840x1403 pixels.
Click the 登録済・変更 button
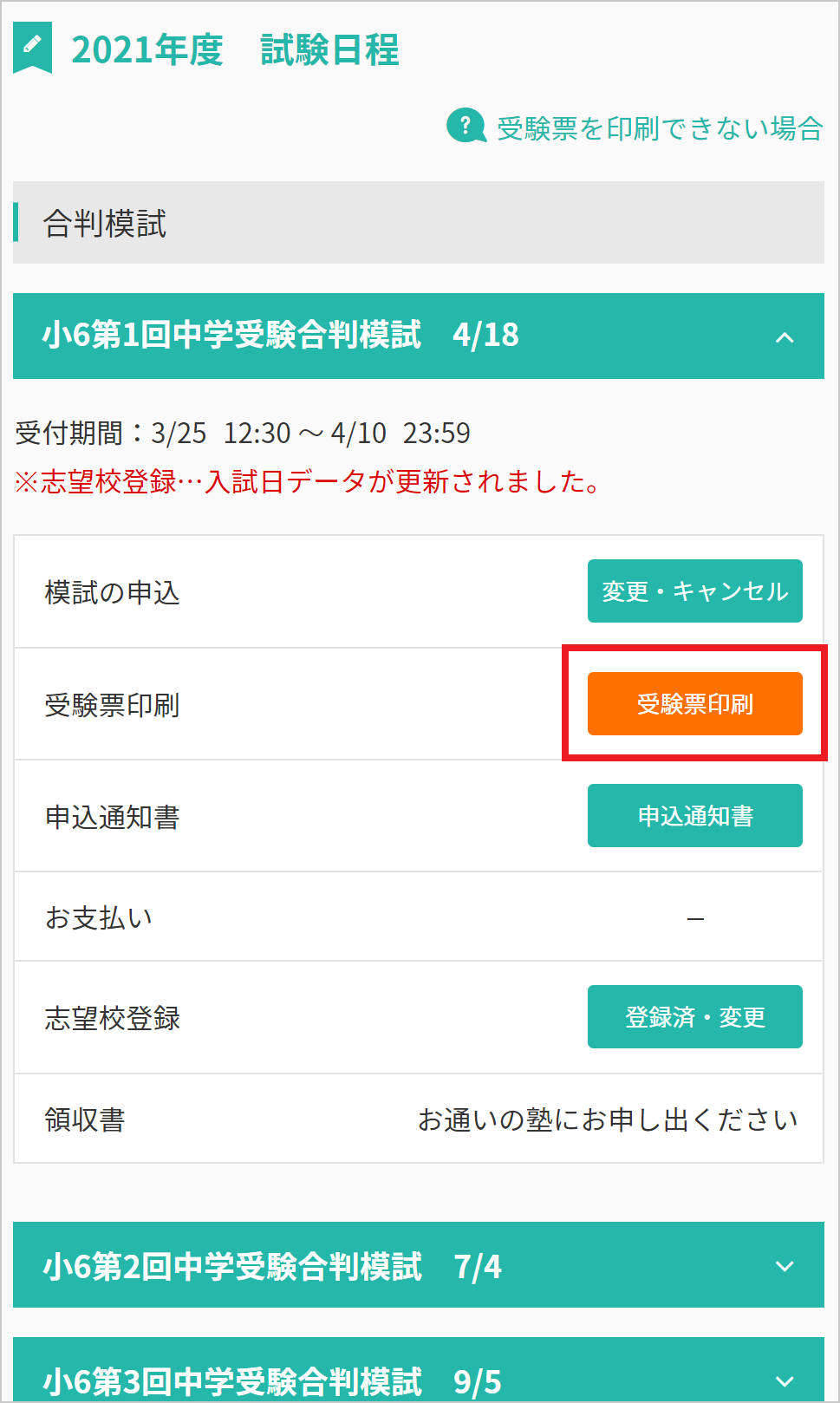point(695,1017)
